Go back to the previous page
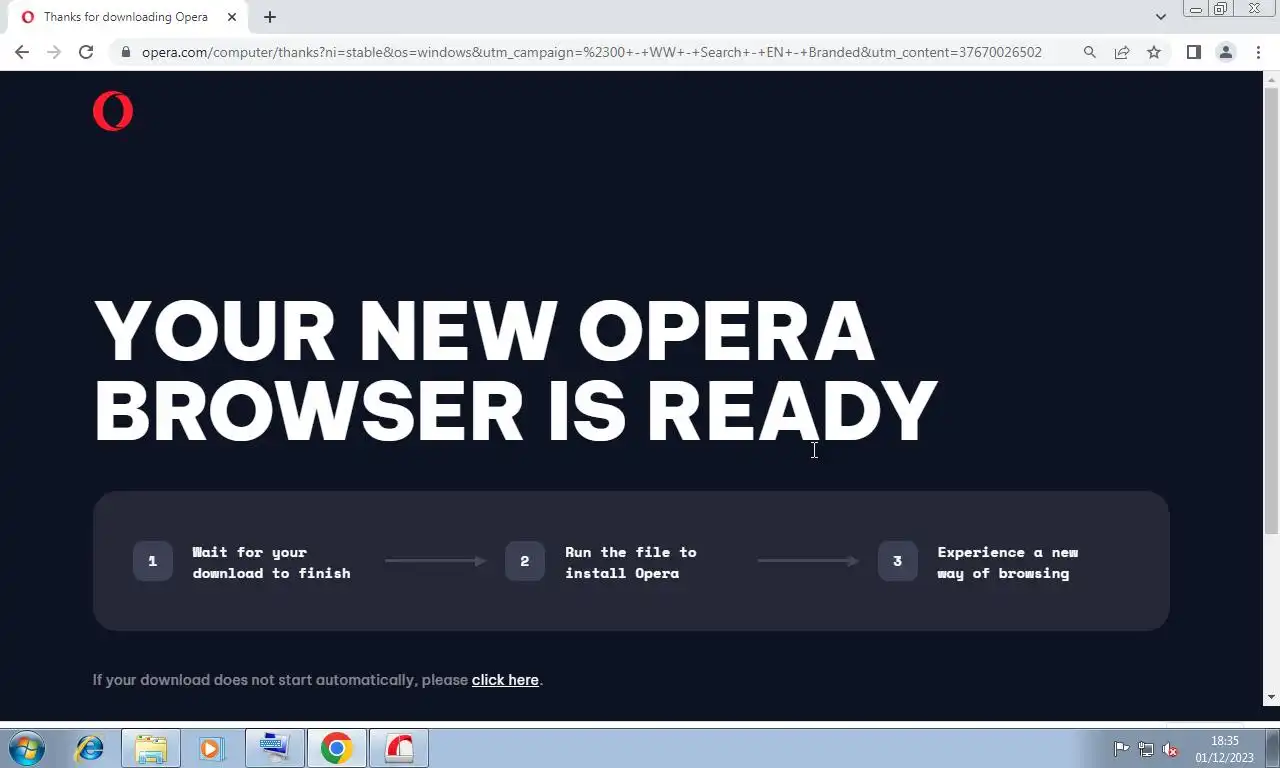 coord(22,52)
